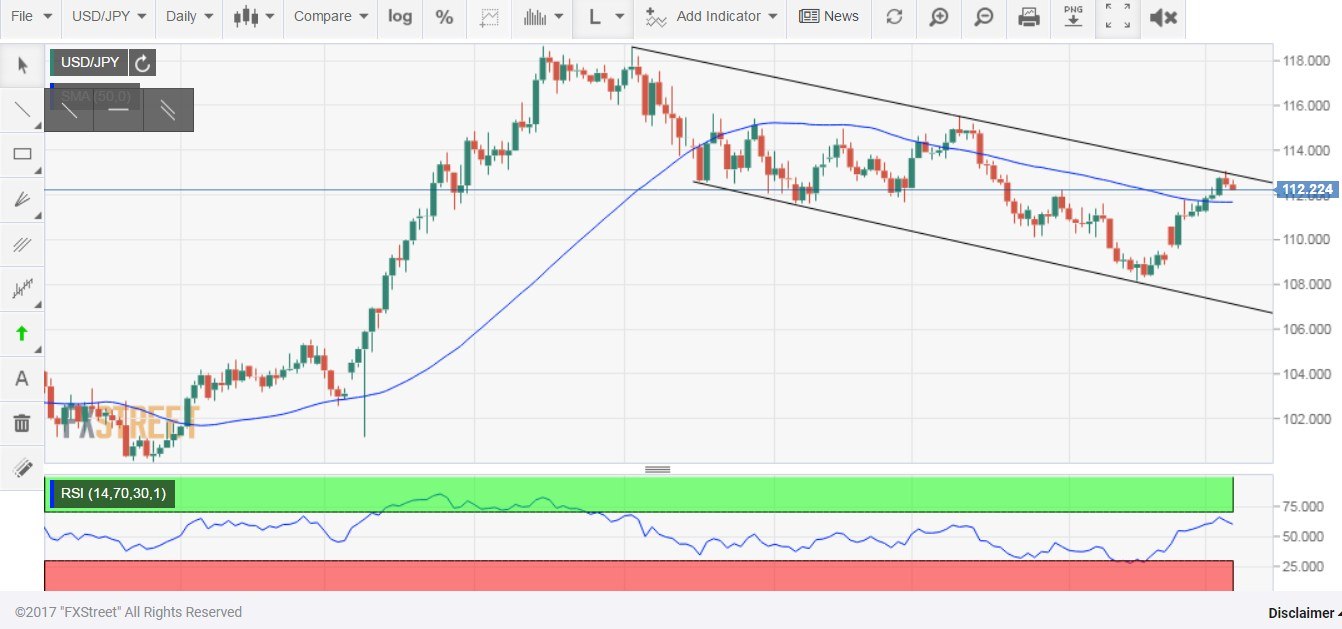Toggle the muted speaker sound icon
This screenshot has width=1342, height=629.
click(1163, 17)
